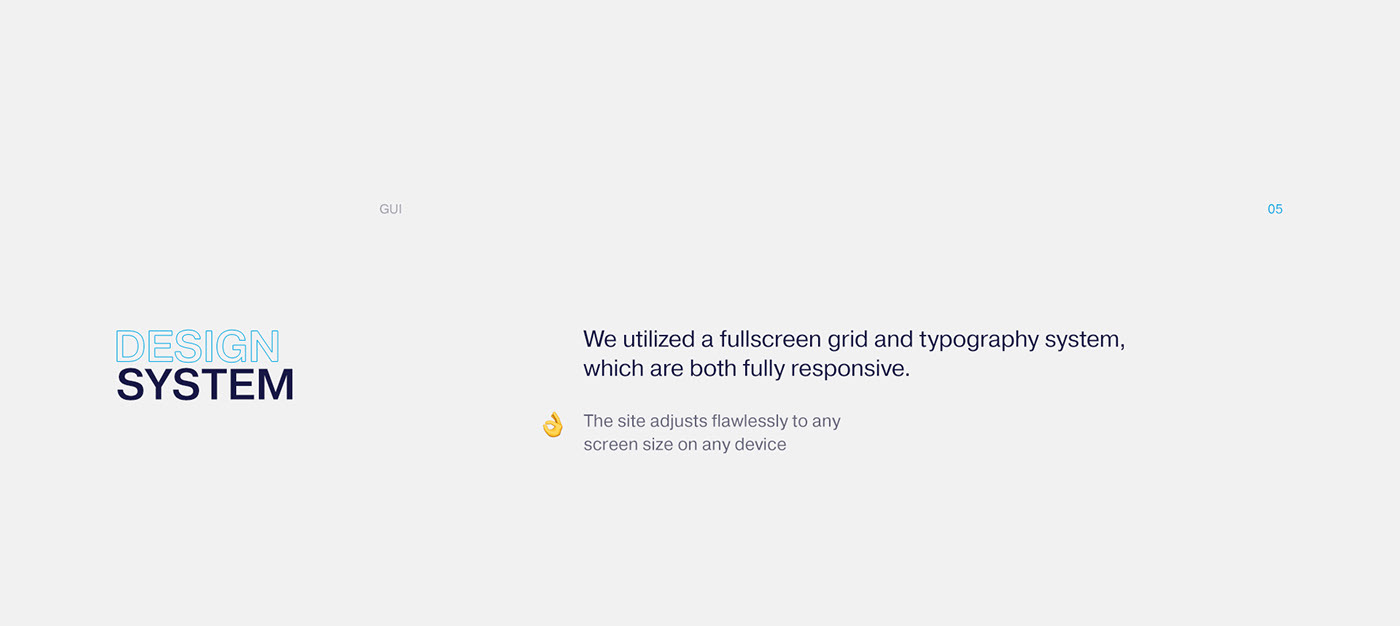The height and width of the screenshot is (626, 1400).
Task: Click "screen size" in the subtext
Action: pos(628,444)
